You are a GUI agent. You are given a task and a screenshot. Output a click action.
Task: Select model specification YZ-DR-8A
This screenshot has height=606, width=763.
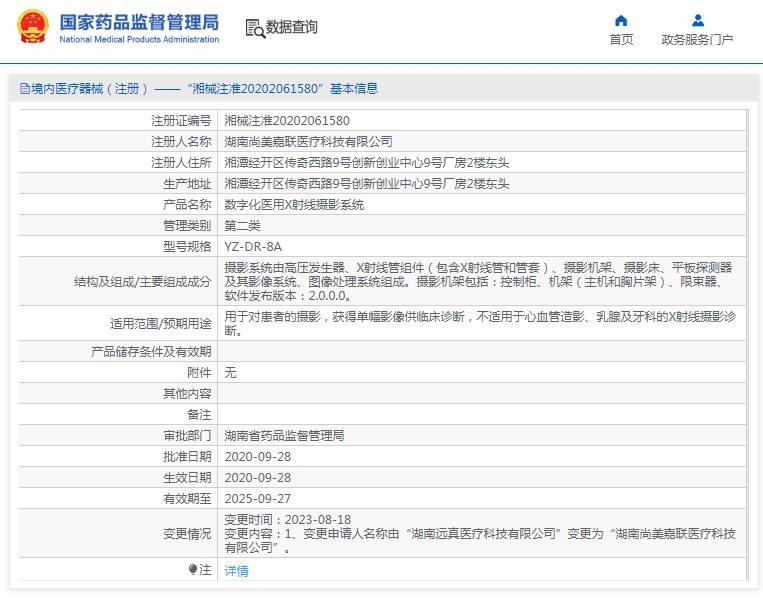click(x=253, y=246)
